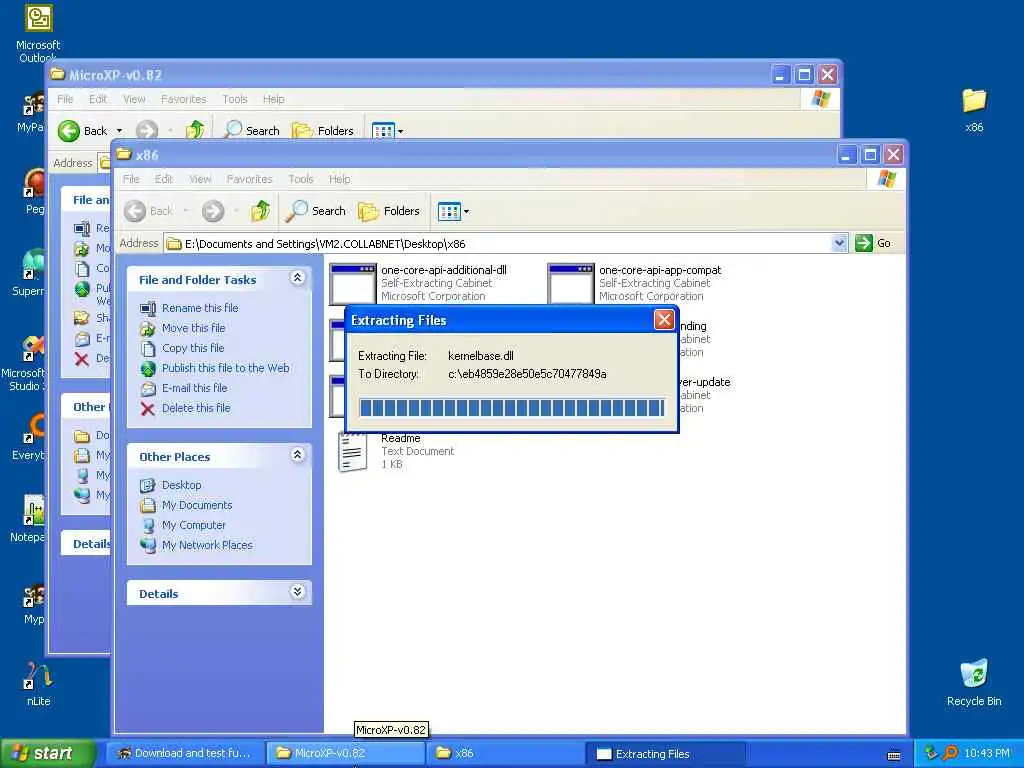Viewport: 1024px width, 768px height.
Task: Open Help menu in MicroXP-v0.82 window
Action: click(273, 99)
